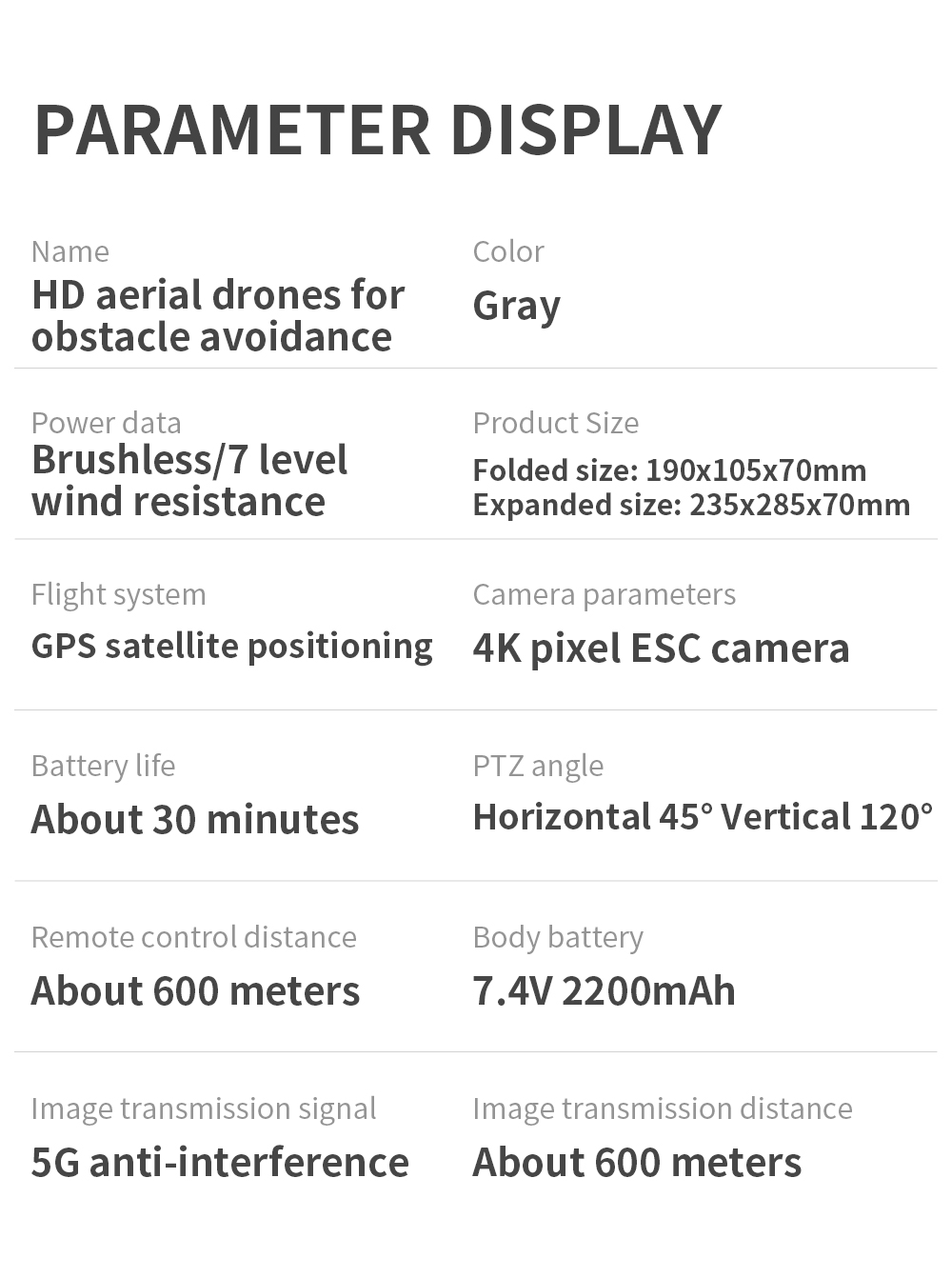Click the Horizontal 45° Vertical 120° text
952x1278 pixels.
coord(703,817)
